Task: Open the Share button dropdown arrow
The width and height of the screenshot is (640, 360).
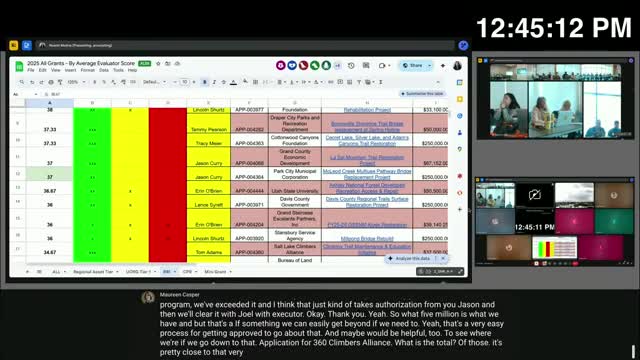Action: pos(430,65)
